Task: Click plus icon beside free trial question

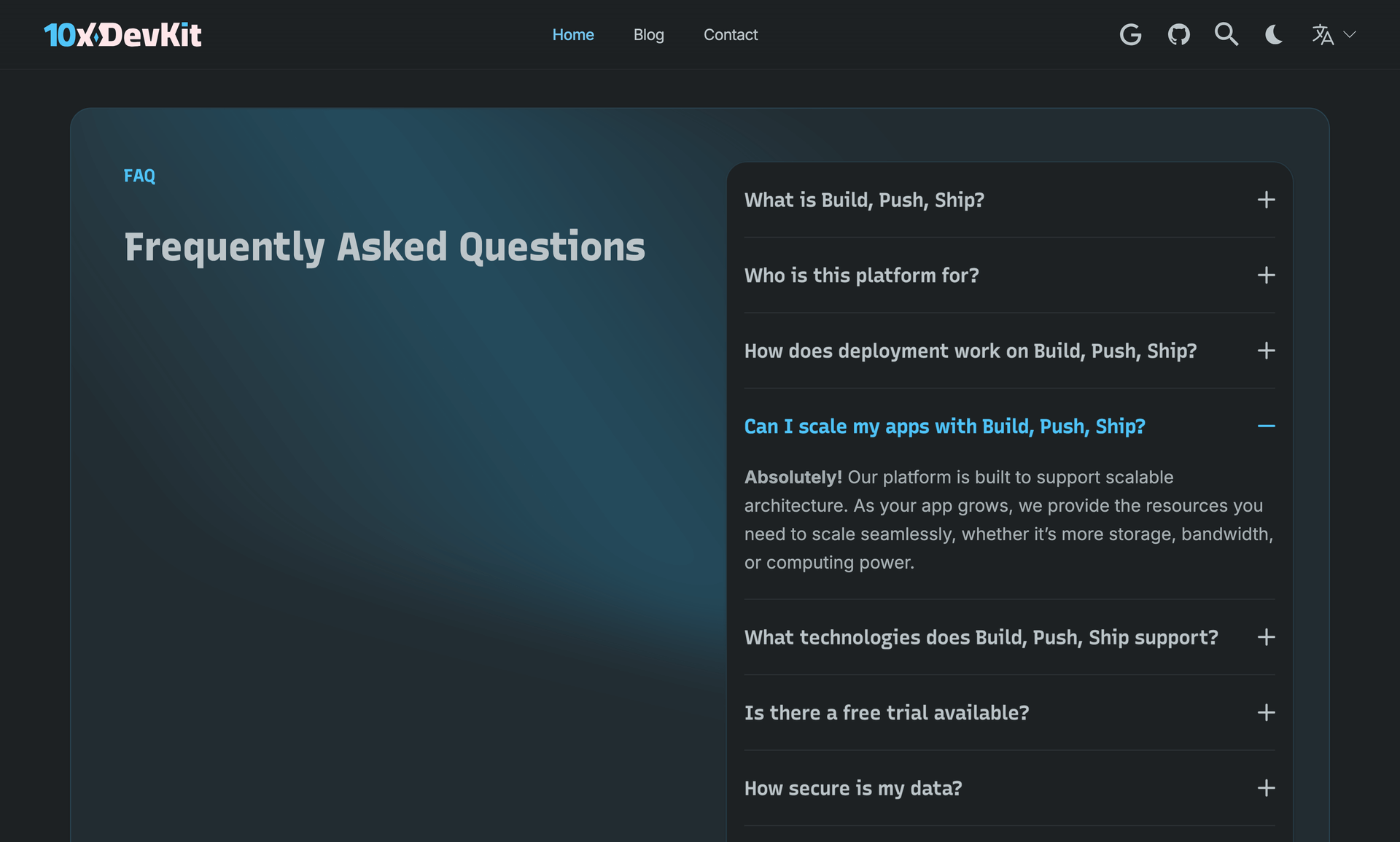Action: [1267, 712]
